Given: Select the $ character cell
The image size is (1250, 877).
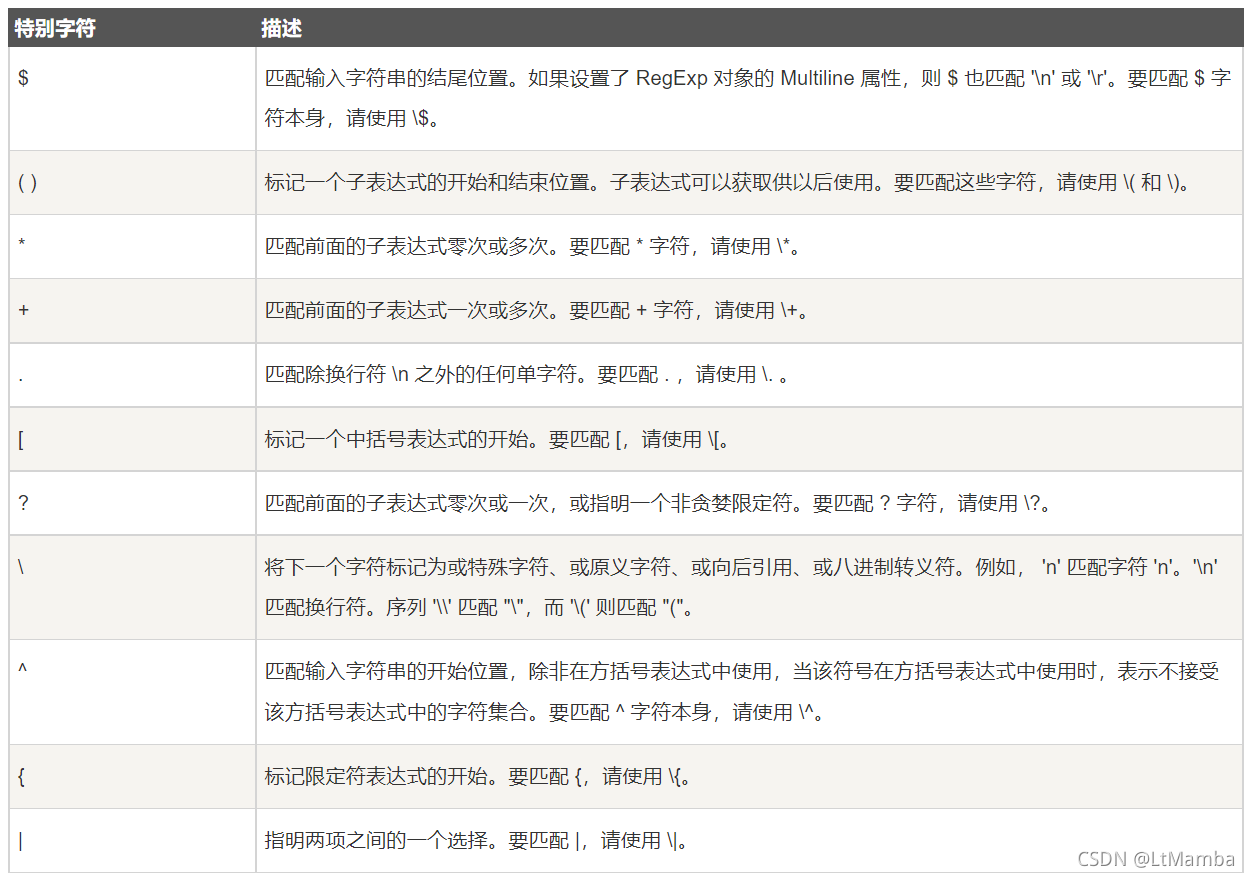Looking at the screenshot, I should [x=132, y=99].
